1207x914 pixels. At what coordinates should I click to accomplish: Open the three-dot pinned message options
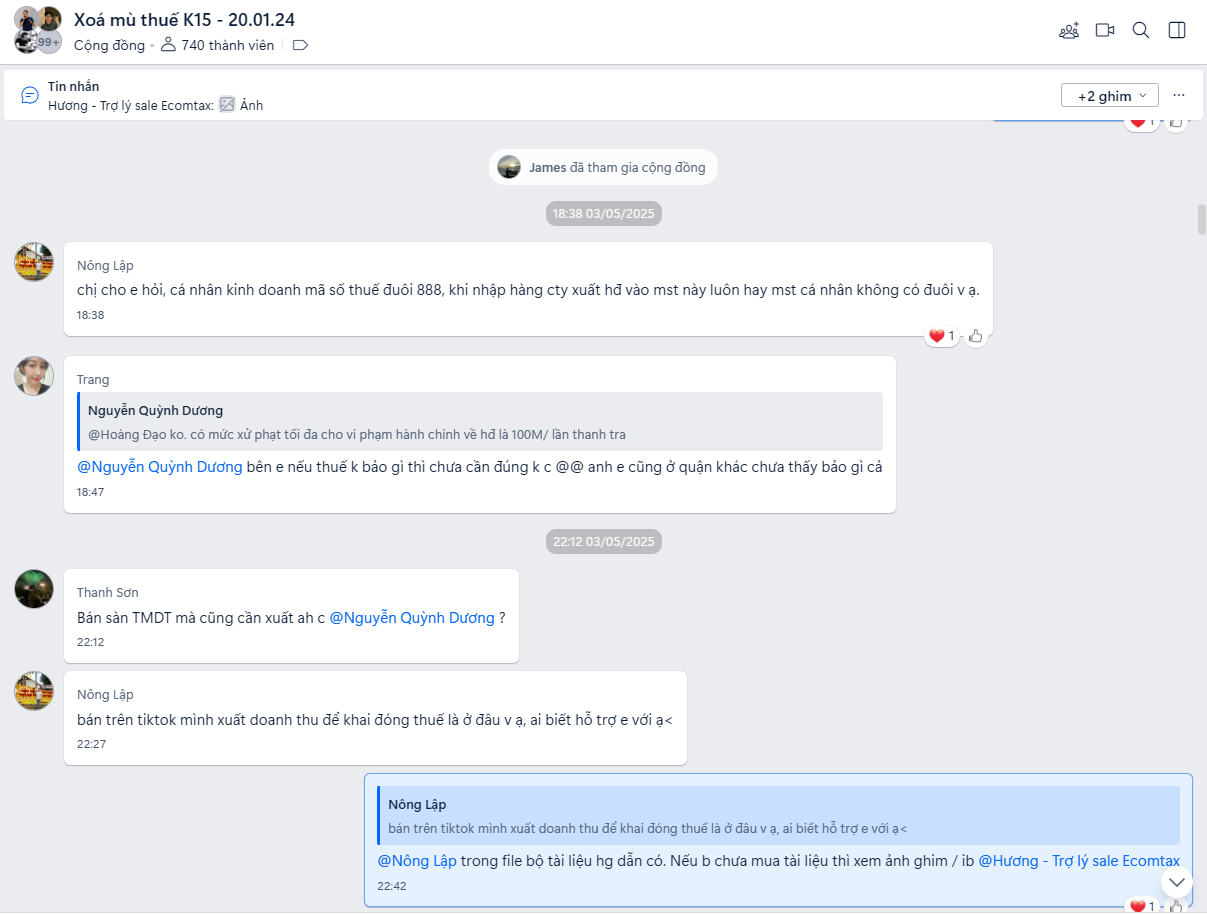tap(1179, 95)
